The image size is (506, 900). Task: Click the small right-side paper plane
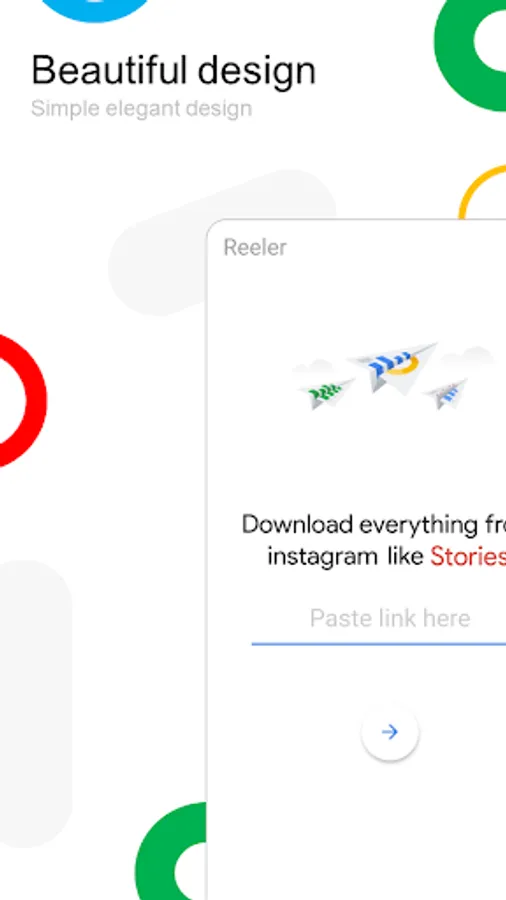click(446, 394)
